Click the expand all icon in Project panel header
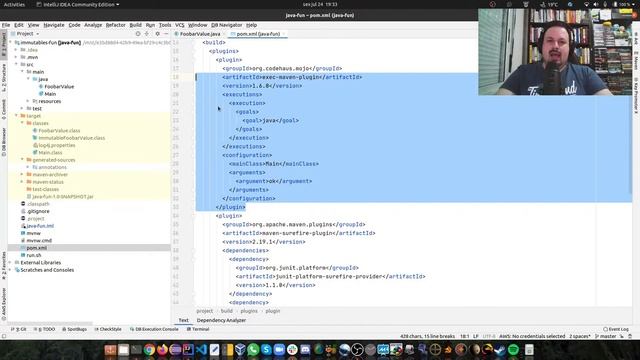The width and height of the screenshot is (640, 360). click(x=147, y=34)
